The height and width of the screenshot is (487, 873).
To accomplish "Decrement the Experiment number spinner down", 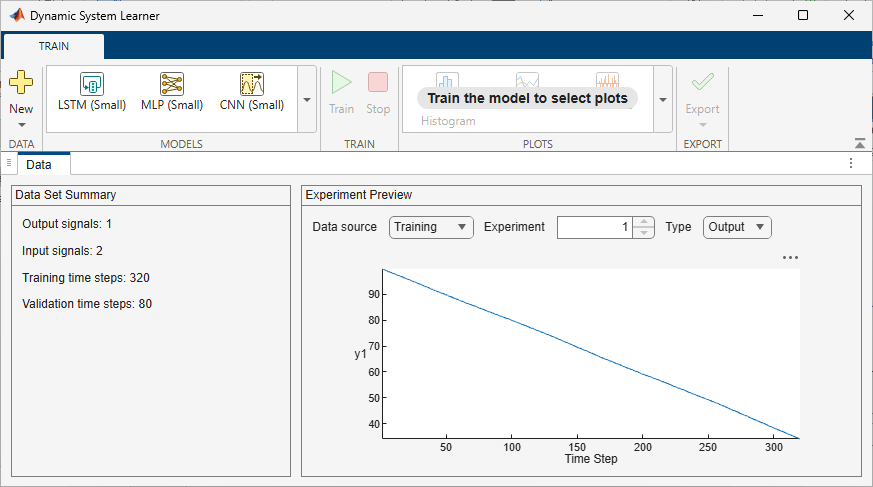I will (x=644, y=233).
